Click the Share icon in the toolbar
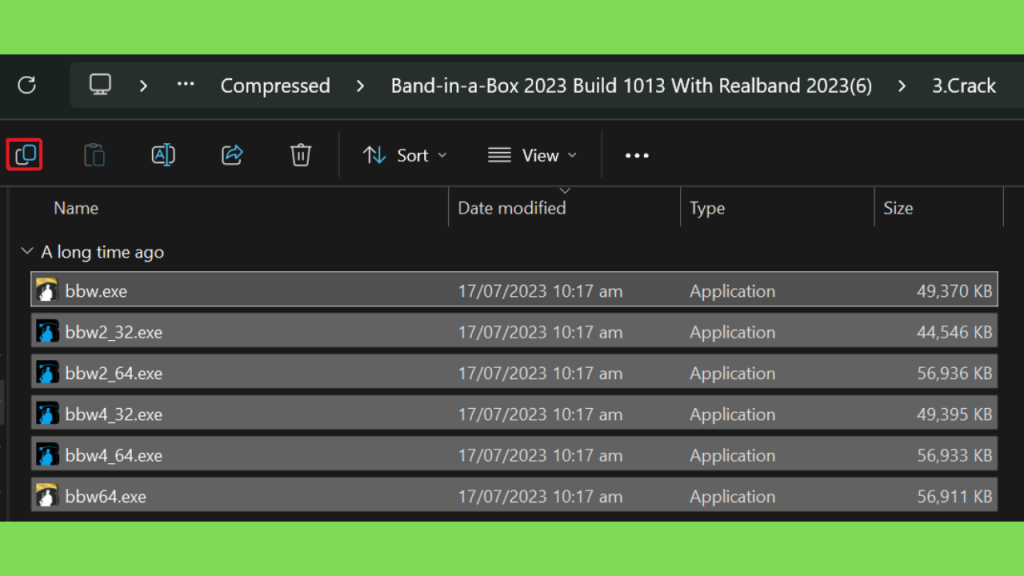The image size is (1024, 576). tap(232, 155)
